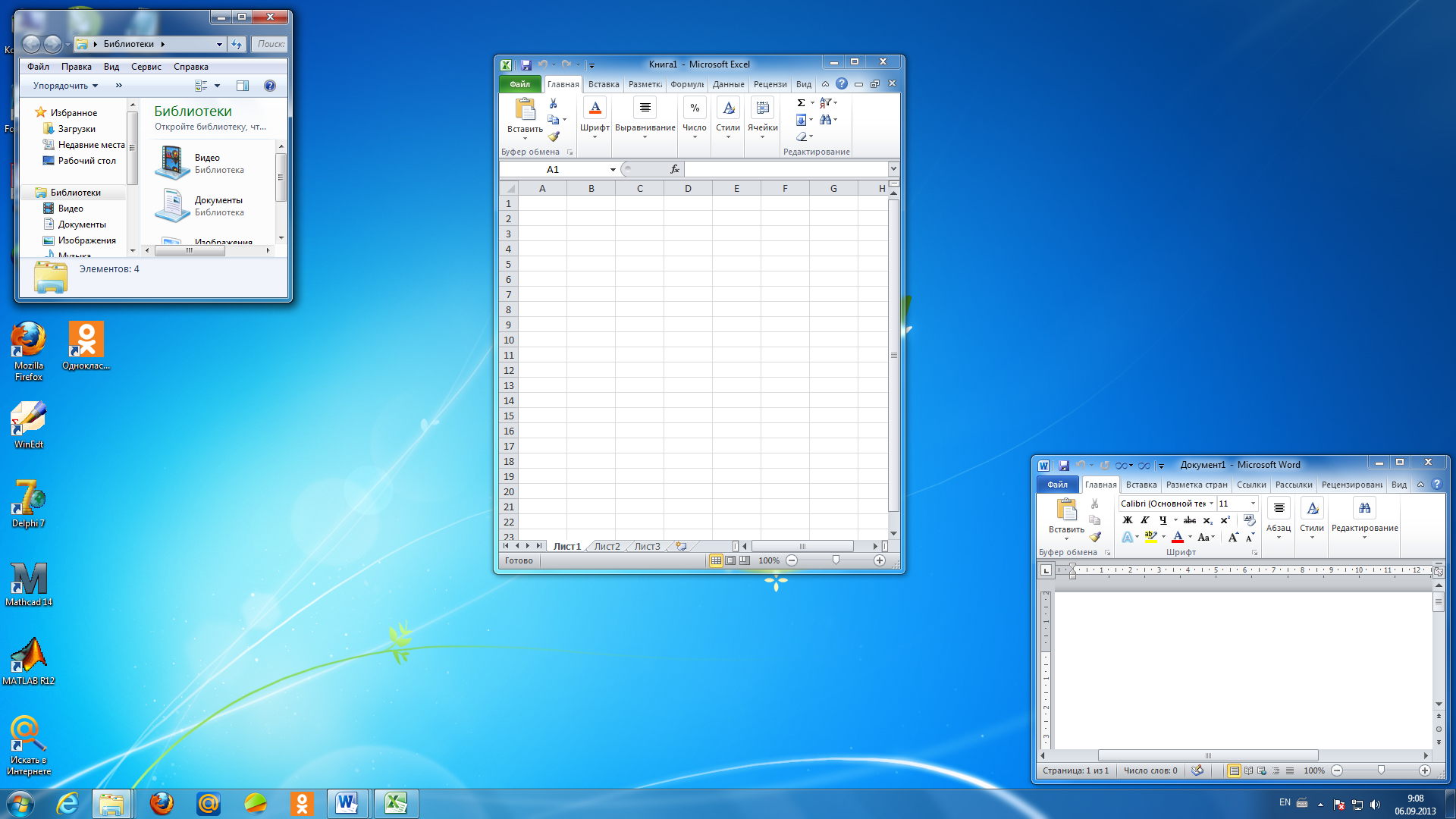Screen dimensions: 1456x819
Task: Toggle preview pane in Explorer toolbar
Action: pos(243,86)
